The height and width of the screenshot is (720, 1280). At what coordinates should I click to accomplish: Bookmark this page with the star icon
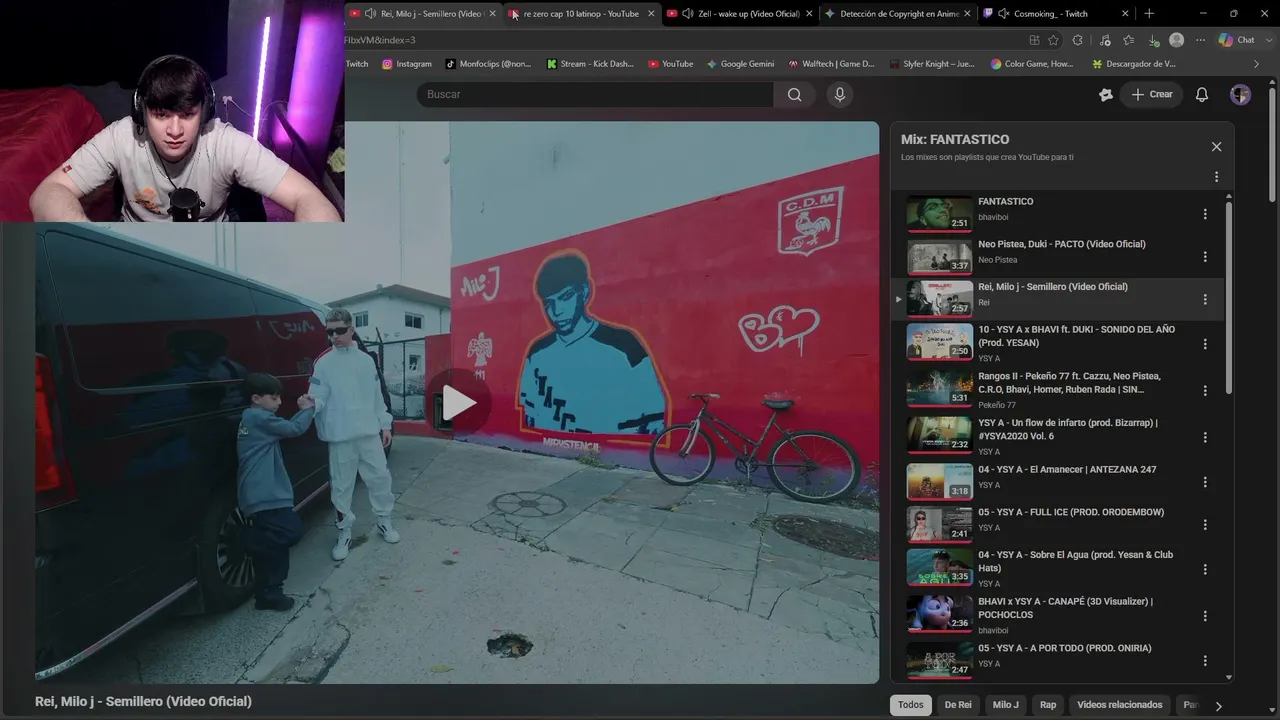click(1053, 40)
